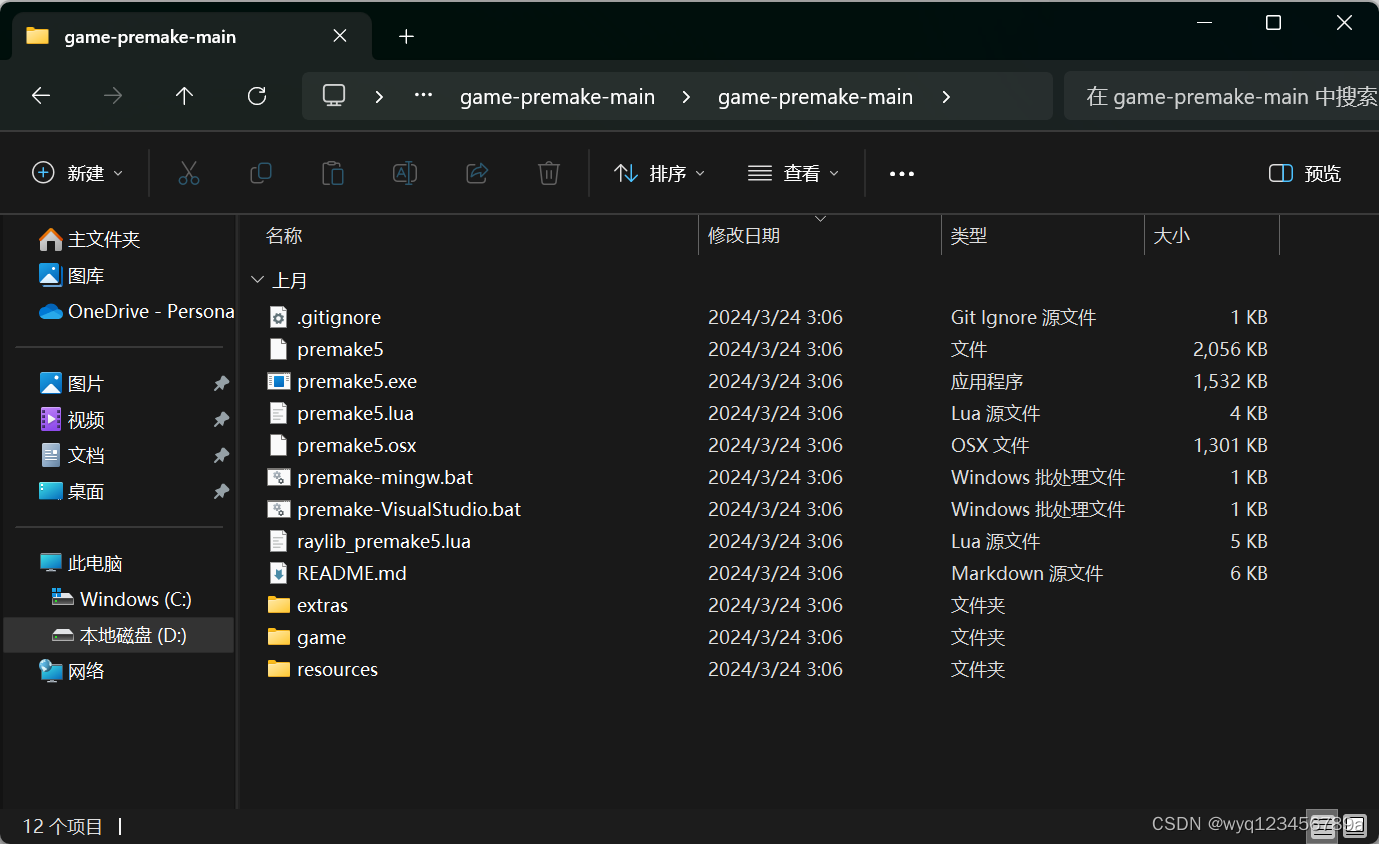Go up one folder level arrow
This screenshot has width=1379, height=844.
coord(184,96)
